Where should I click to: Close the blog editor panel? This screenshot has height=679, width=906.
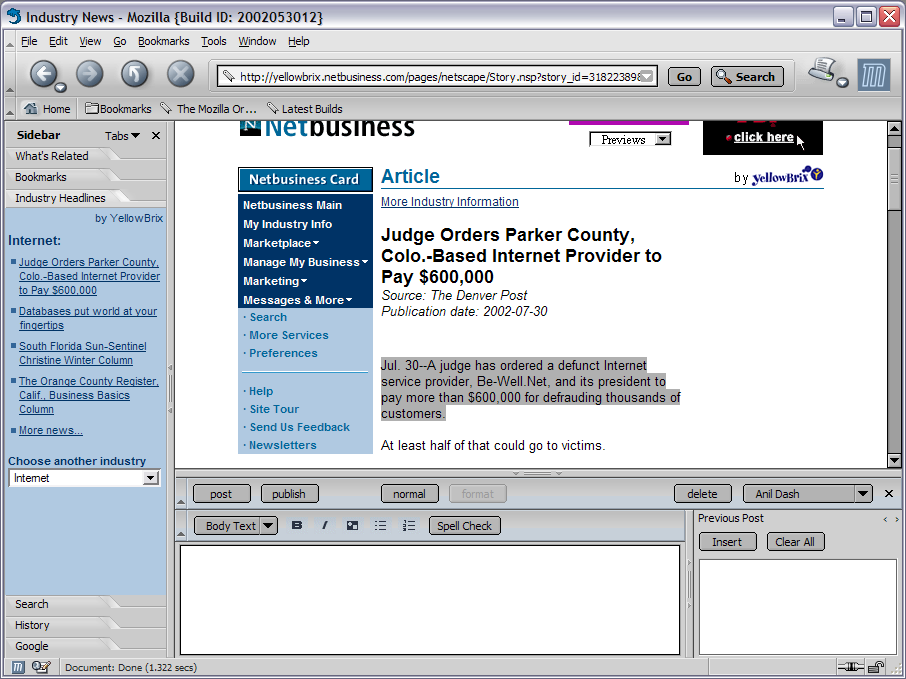889,494
